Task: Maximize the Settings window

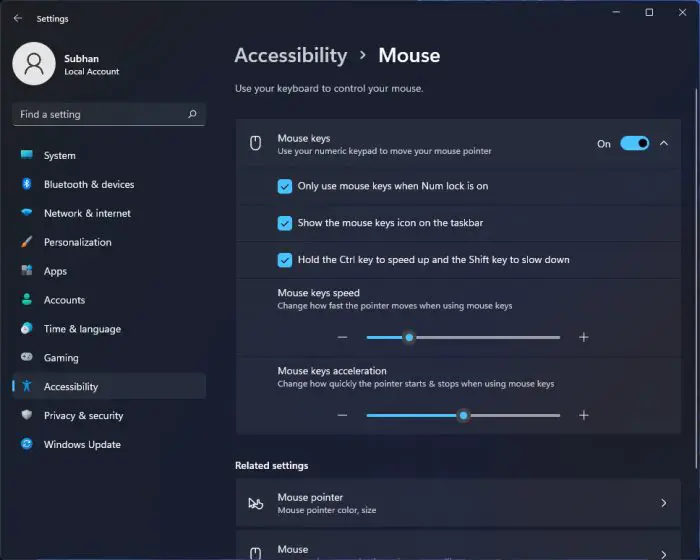Action: click(649, 12)
